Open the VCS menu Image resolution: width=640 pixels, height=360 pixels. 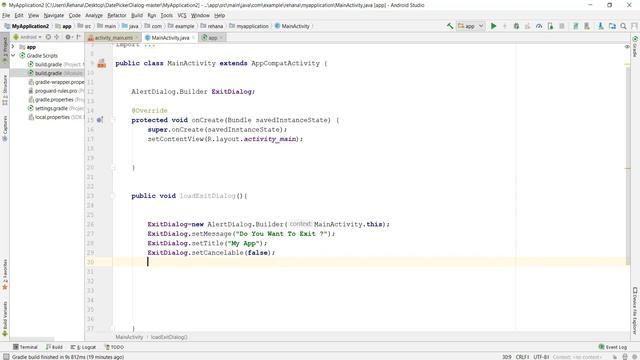tap(182, 15)
